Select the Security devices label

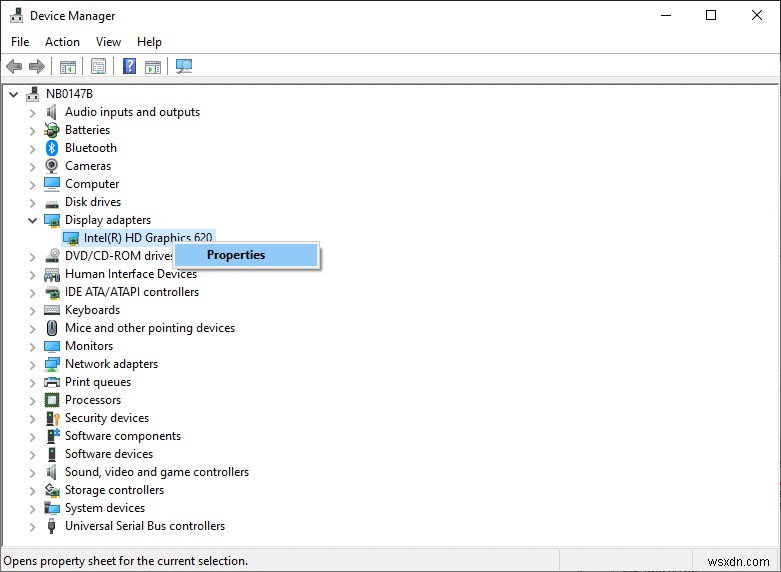[x=107, y=418]
